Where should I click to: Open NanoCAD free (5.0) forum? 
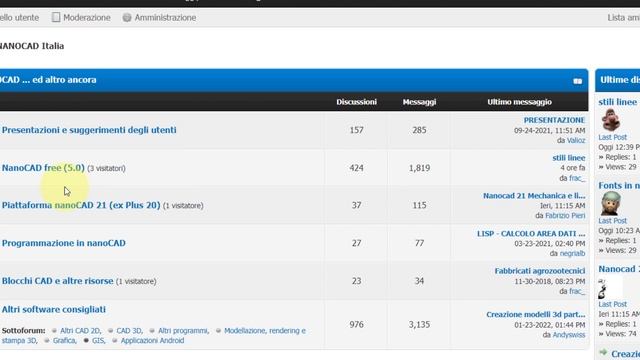pyautogui.click(x=43, y=168)
